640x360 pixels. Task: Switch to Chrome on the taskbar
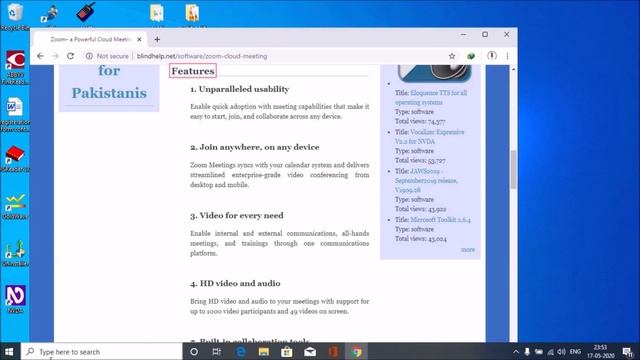356,351
